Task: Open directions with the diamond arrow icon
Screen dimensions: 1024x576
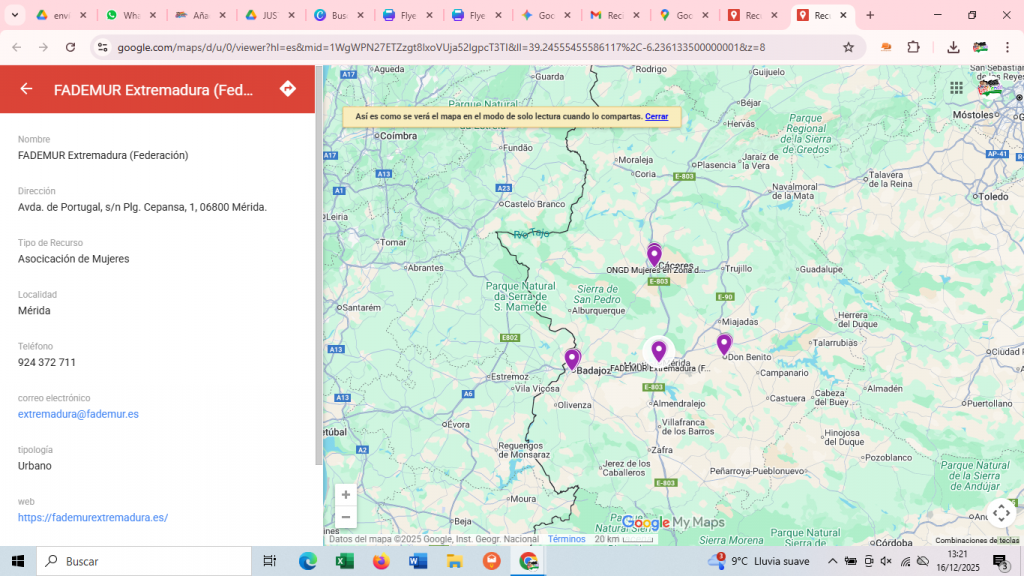Action: [x=288, y=89]
